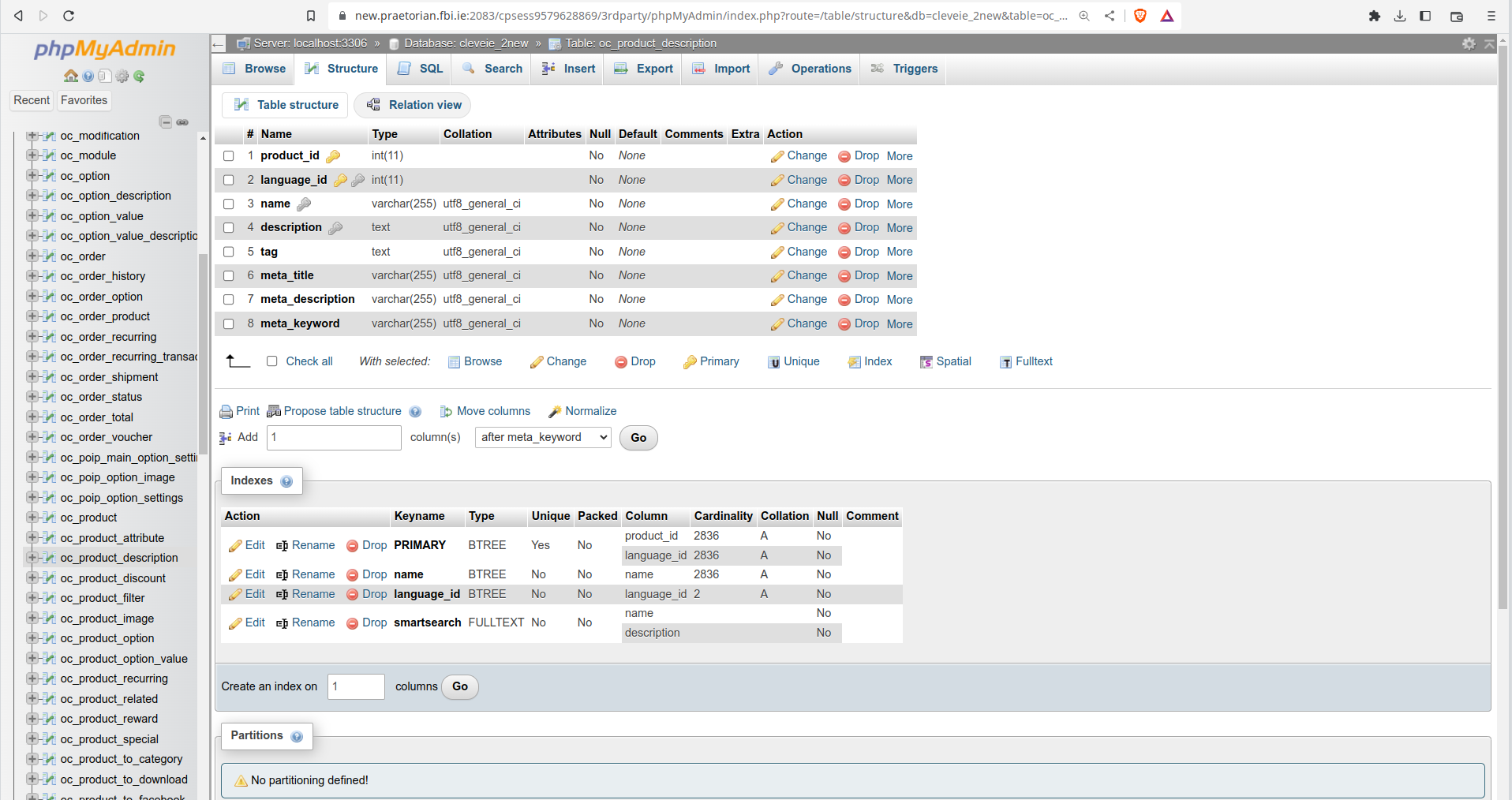Viewport: 1512px width, 800px height.
Task: Click the Unique icon under With selected
Action: point(774,362)
